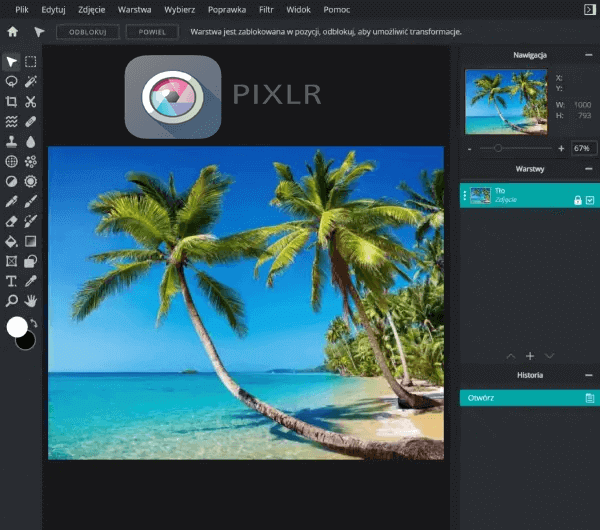This screenshot has height=530, width=600.
Task: Click the ODBLOKUJ button
Action: point(88,32)
